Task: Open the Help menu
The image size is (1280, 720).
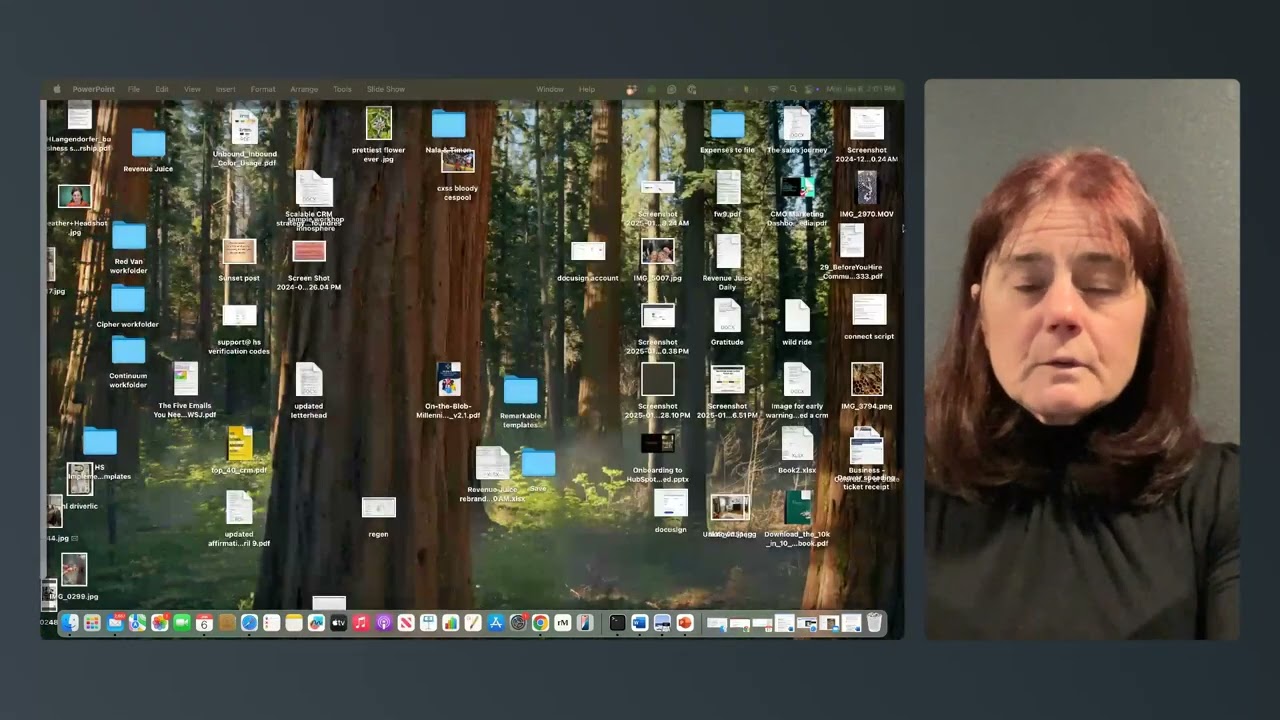Action: (587, 90)
